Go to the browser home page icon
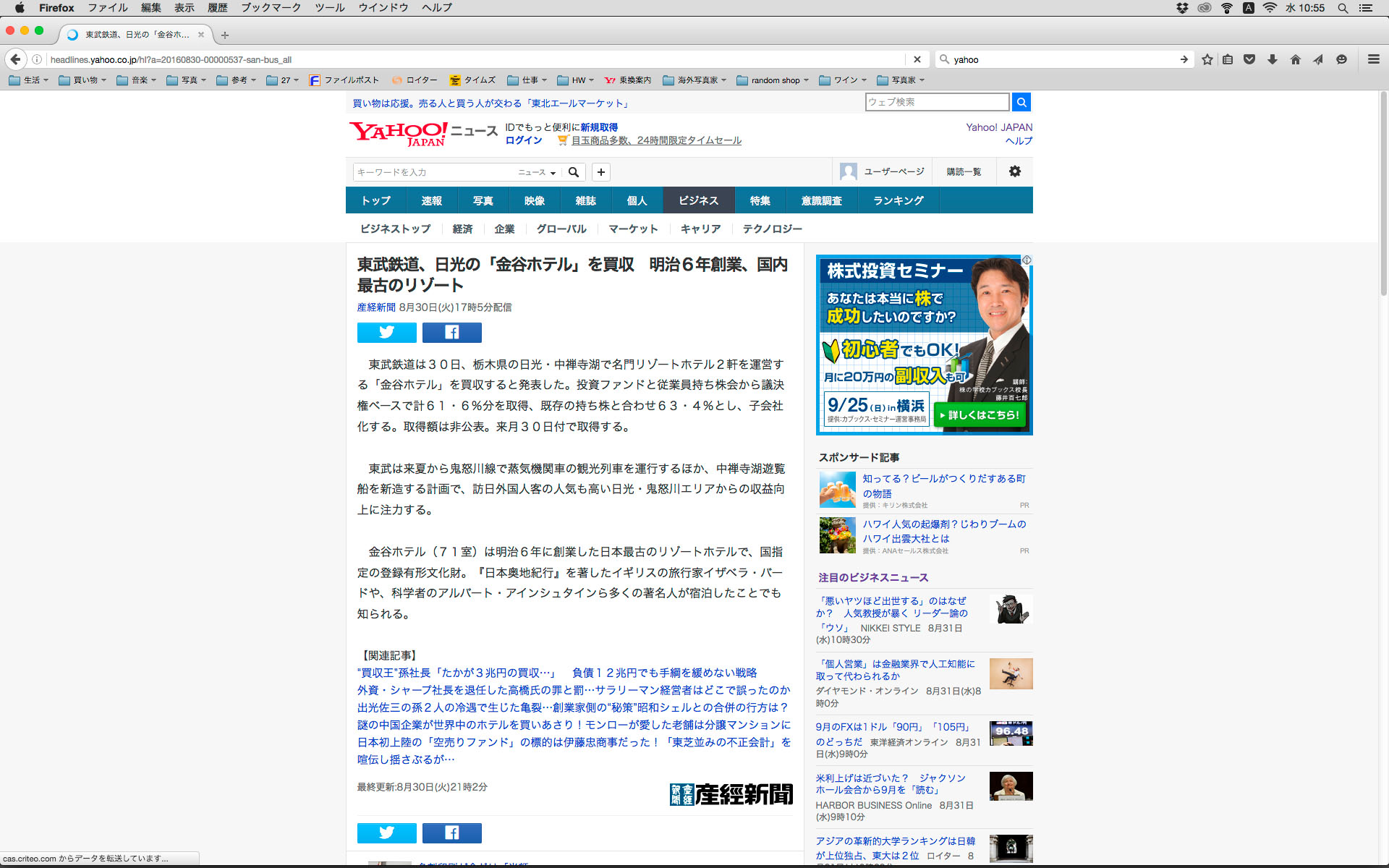 (x=1296, y=59)
